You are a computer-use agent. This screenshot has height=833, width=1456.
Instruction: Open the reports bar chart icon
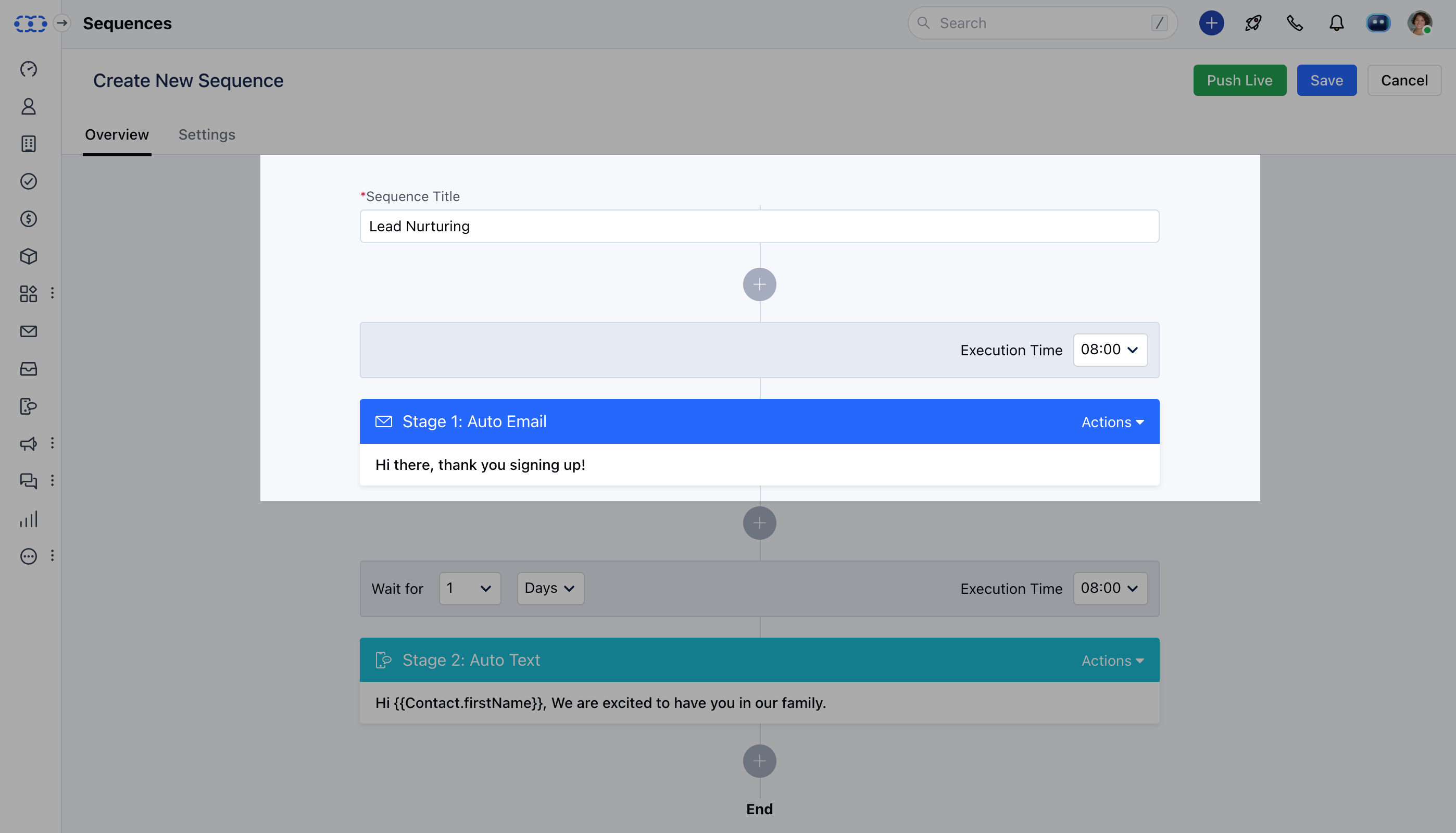[x=29, y=519]
